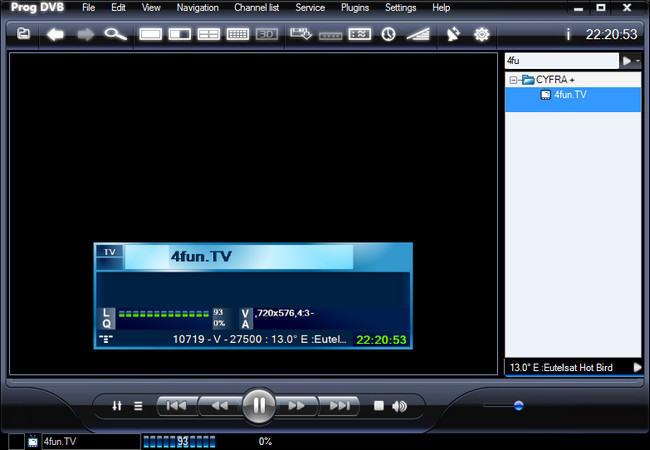Open the Help menu

pos(441,7)
